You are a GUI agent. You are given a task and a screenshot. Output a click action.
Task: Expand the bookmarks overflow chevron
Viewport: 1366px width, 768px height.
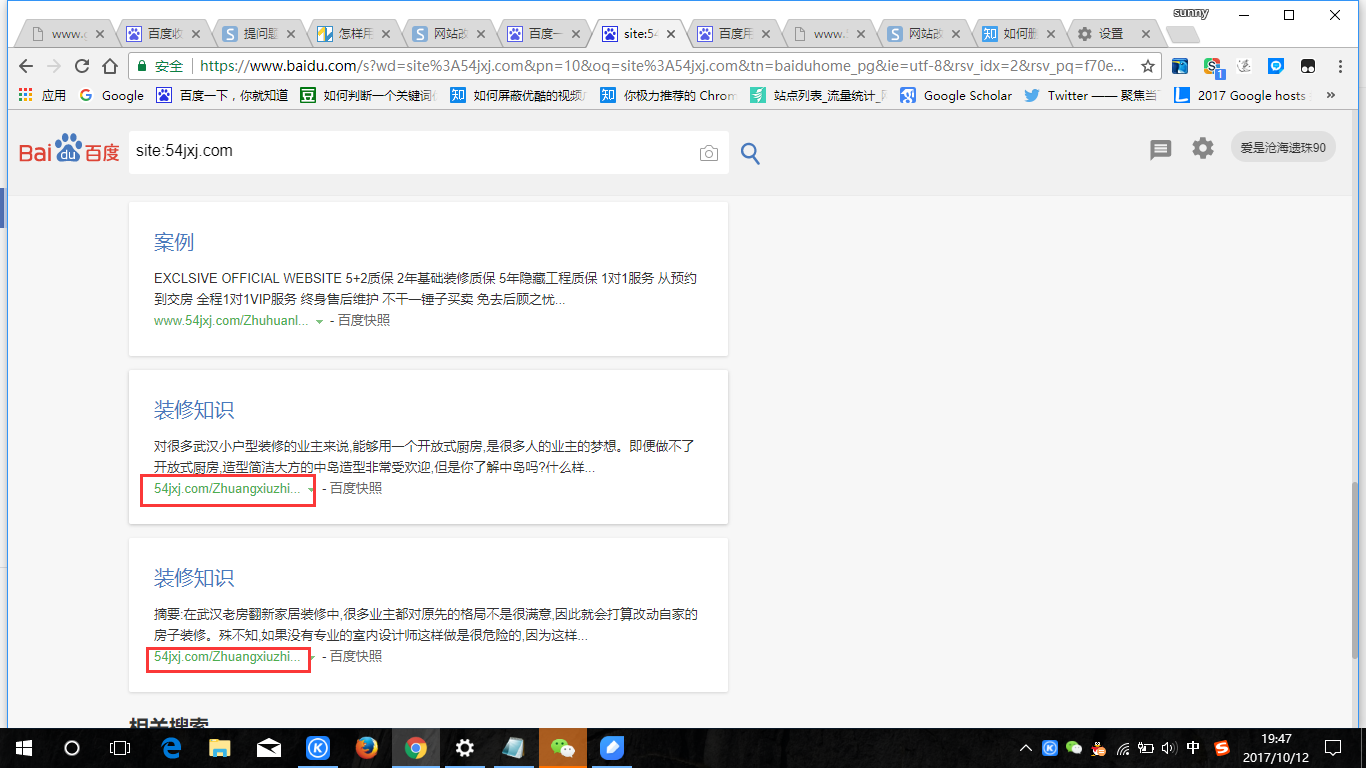(1330, 95)
